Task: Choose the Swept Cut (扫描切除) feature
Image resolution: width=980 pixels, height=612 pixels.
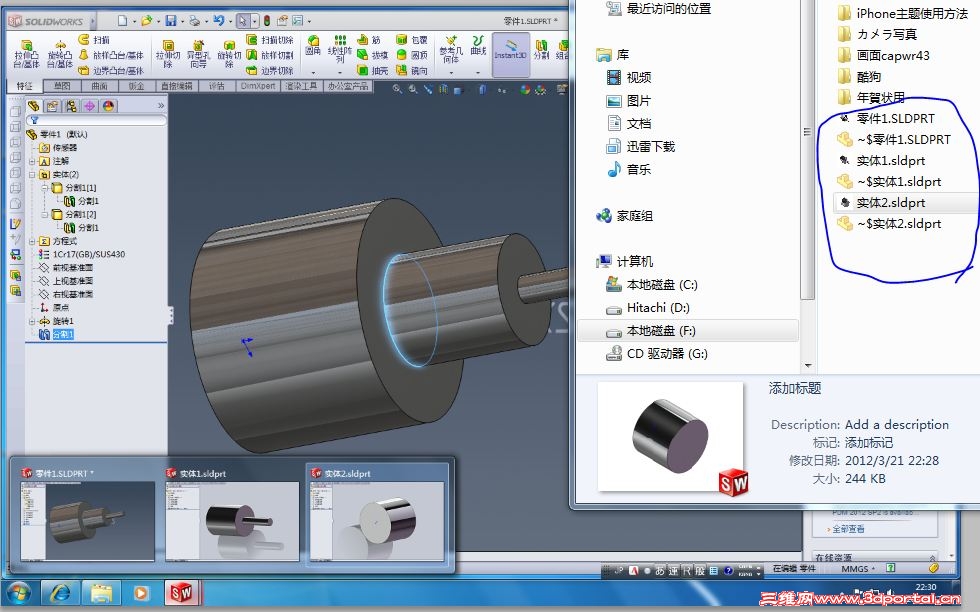Action: point(269,40)
